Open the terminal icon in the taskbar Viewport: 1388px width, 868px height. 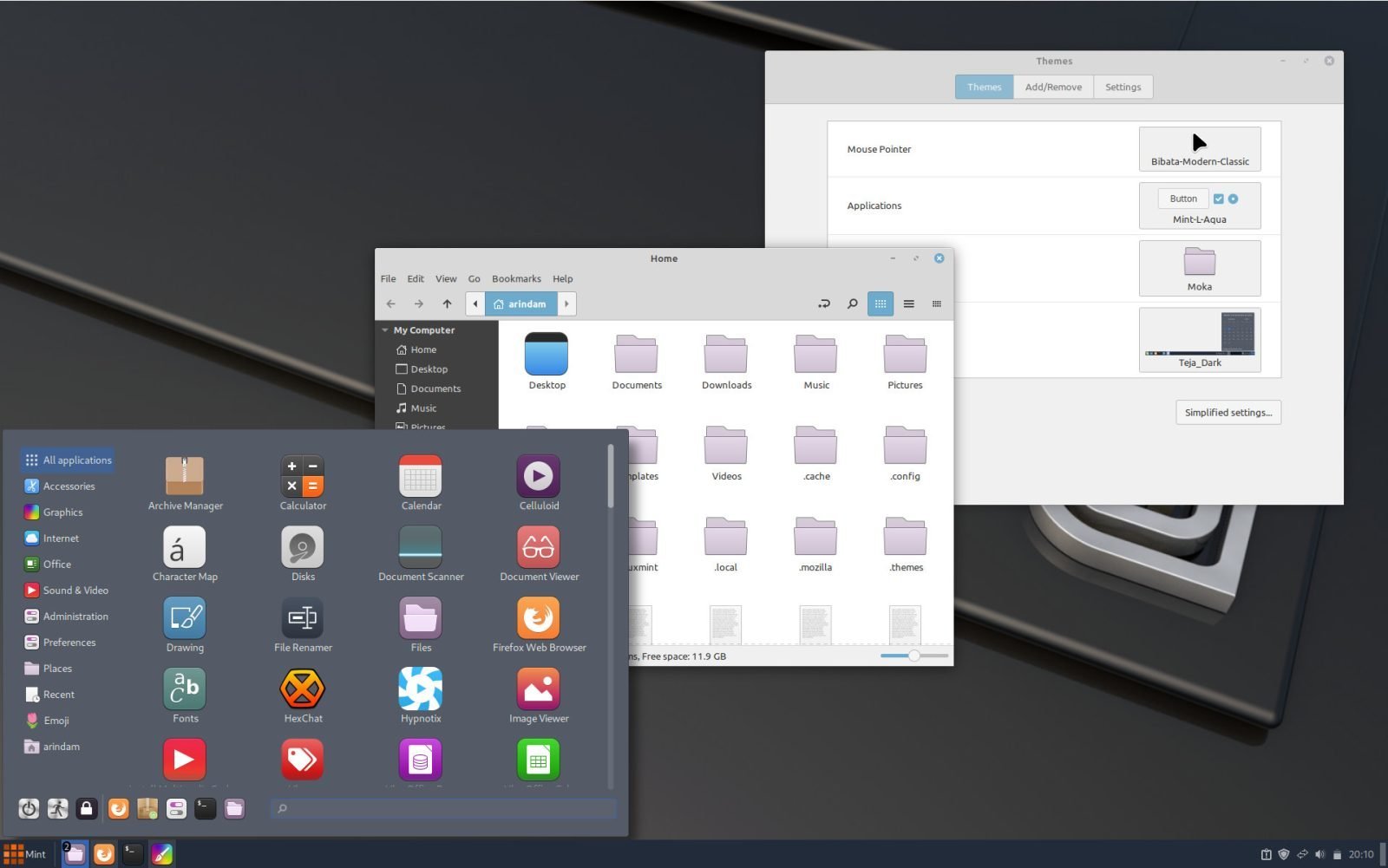click(x=132, y=853)
